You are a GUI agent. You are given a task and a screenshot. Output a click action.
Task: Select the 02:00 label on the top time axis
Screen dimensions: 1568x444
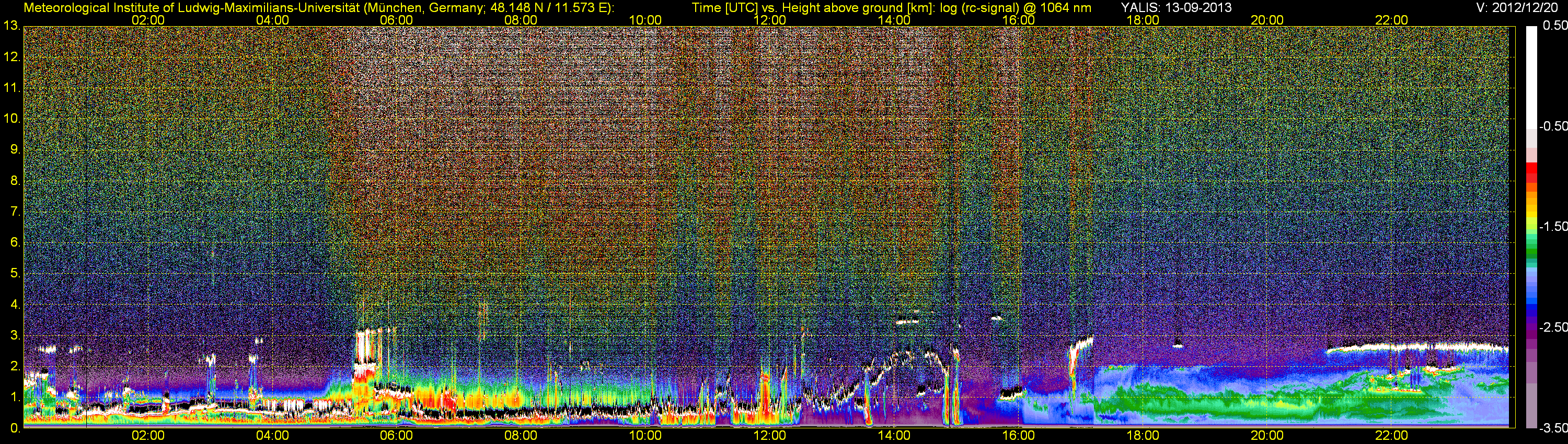[148, 20]
